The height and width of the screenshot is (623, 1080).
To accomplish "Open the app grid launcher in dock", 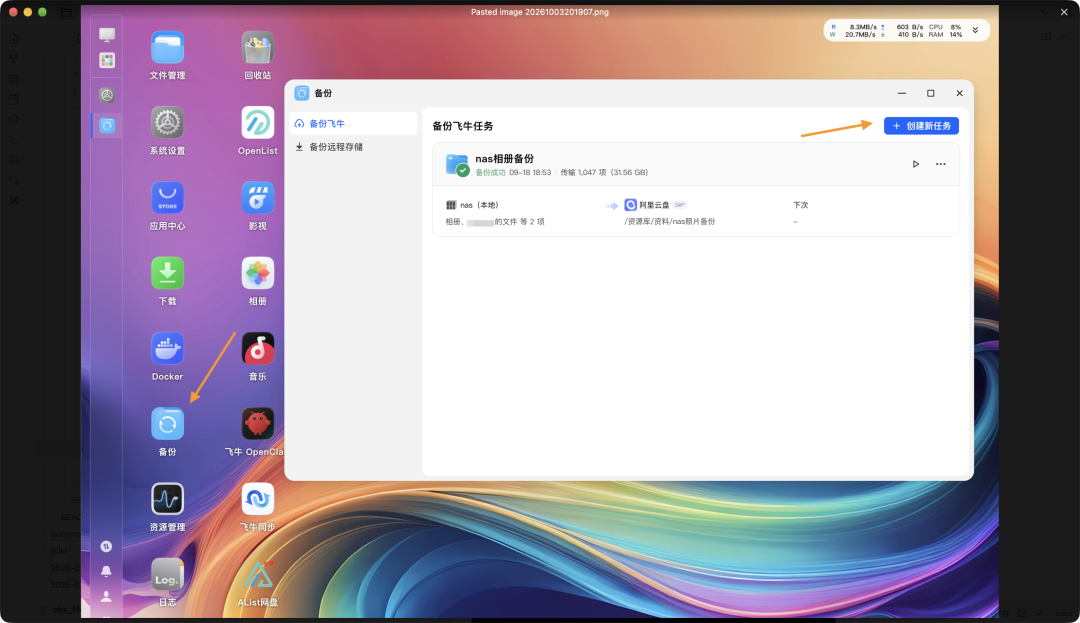I will click(107, 61).
